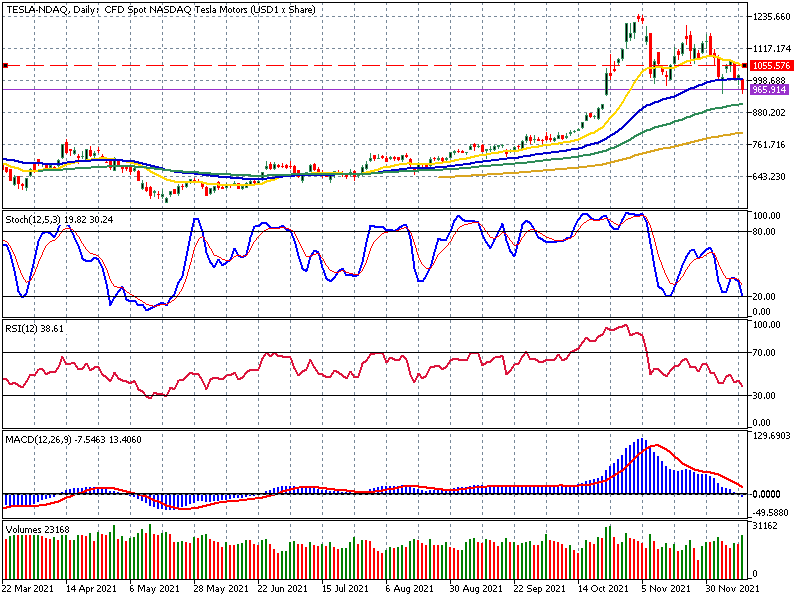Click the 1117.174 price axis value
Viewport: 800px width, 600px height.
(771, 49)
